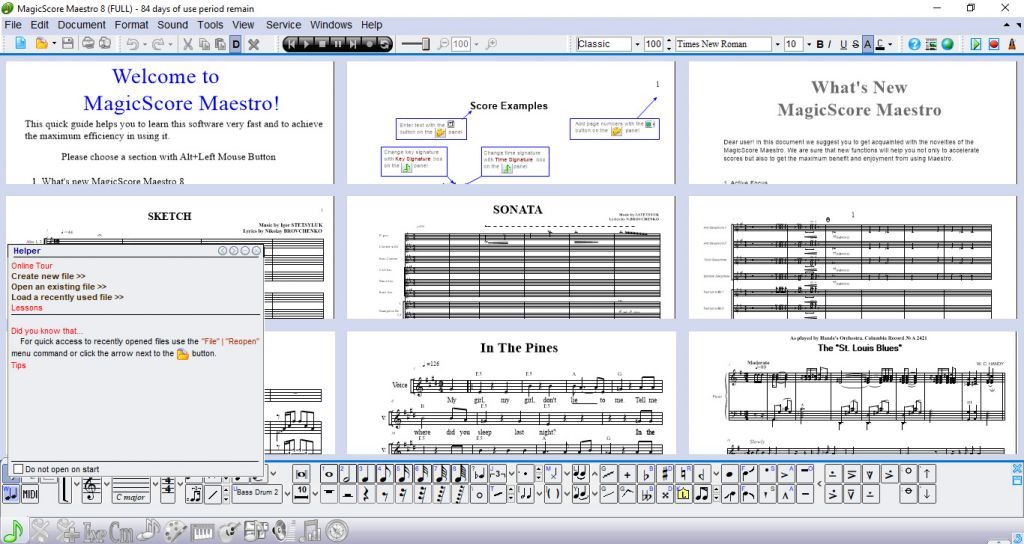Open the Sound menu

coord(172,25)
